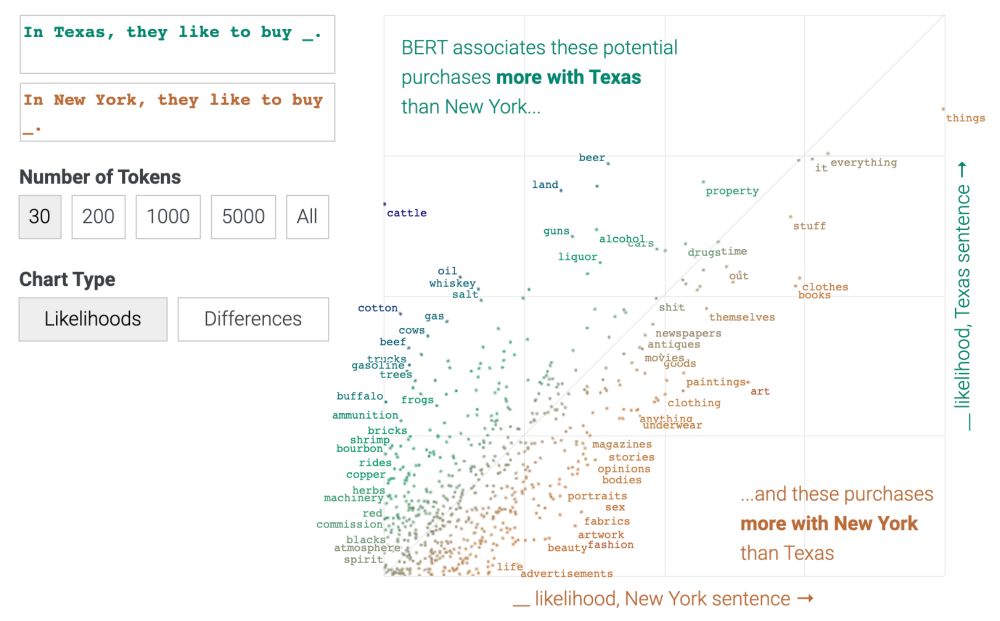Edit the New York sentence text box
Screen dimensions: 1000x621
point(177,112)
